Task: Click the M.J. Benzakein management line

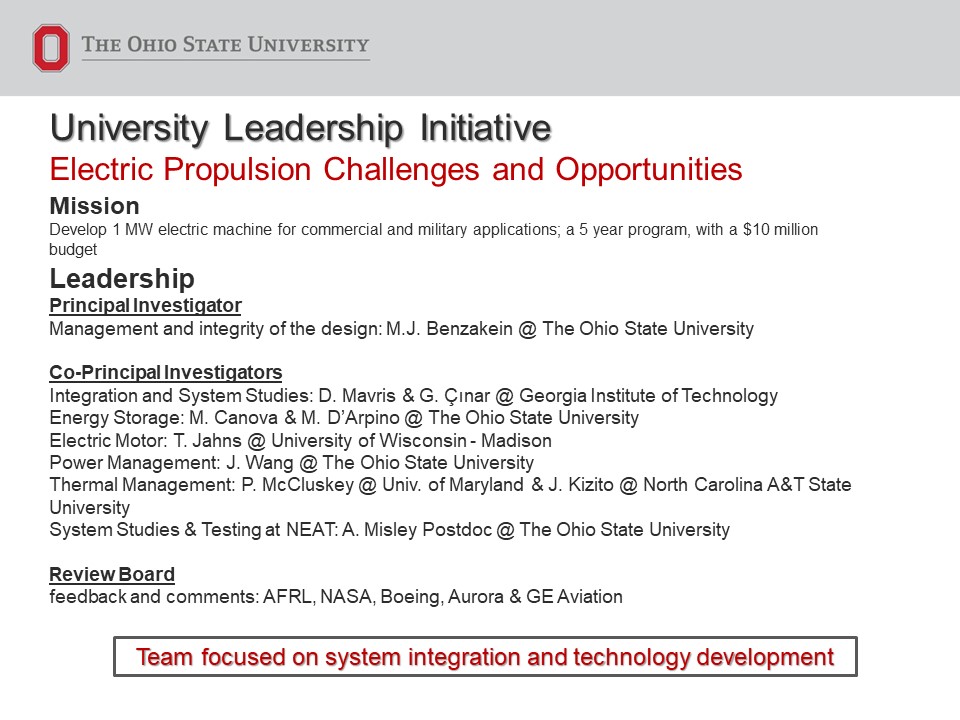Action: pos(401,328)
